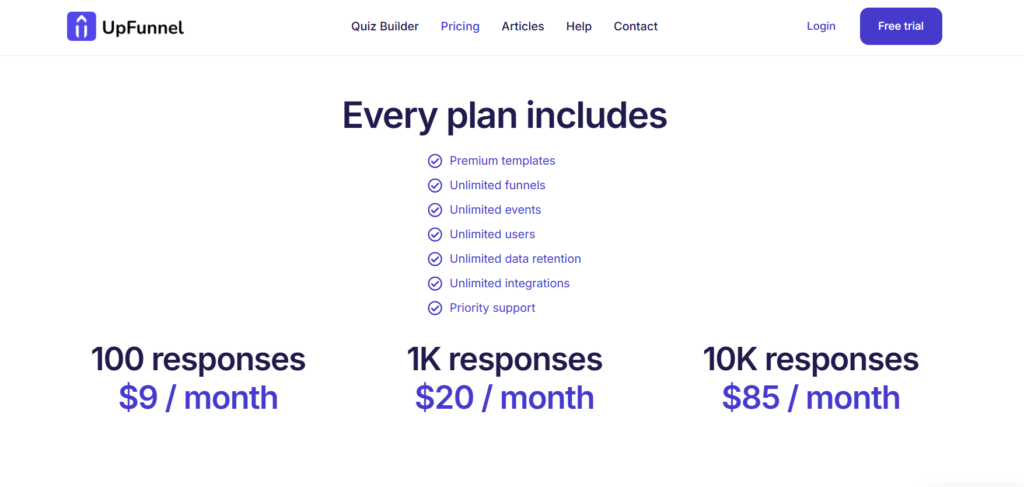Click the UpFunnel brand name text
This screenshot has height=487, width=1024.
point(143,27)
